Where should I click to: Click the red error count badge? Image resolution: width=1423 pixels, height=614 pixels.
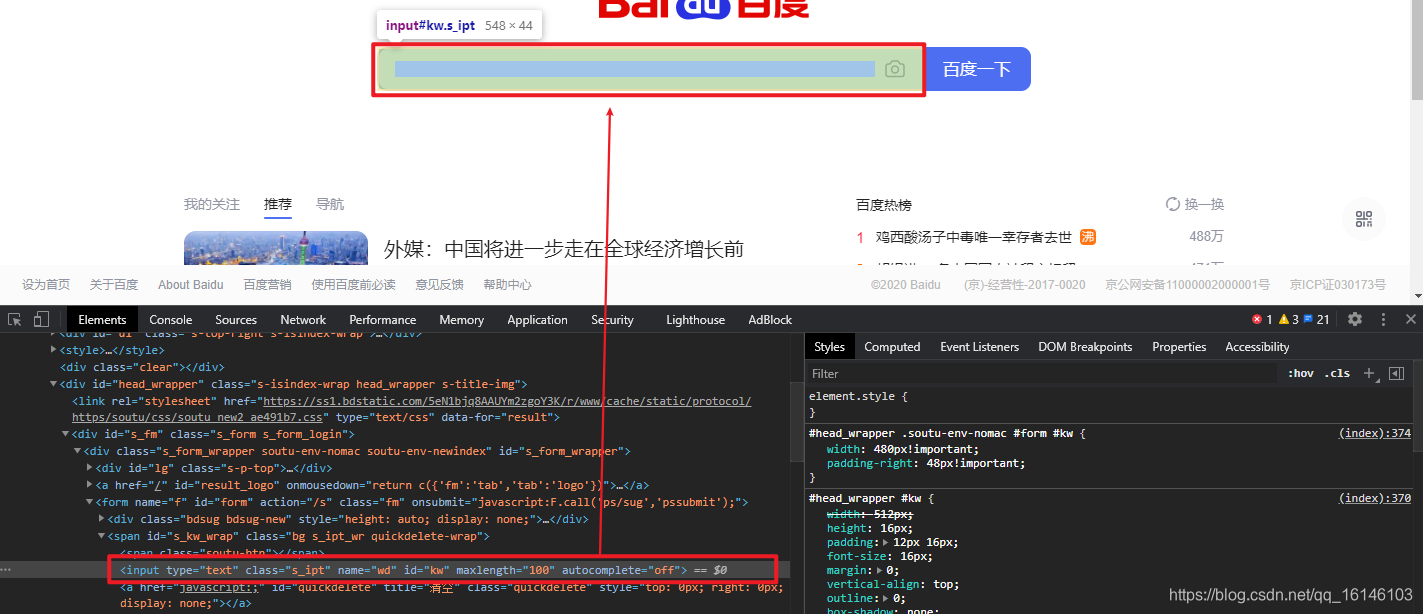(1262, 320)
